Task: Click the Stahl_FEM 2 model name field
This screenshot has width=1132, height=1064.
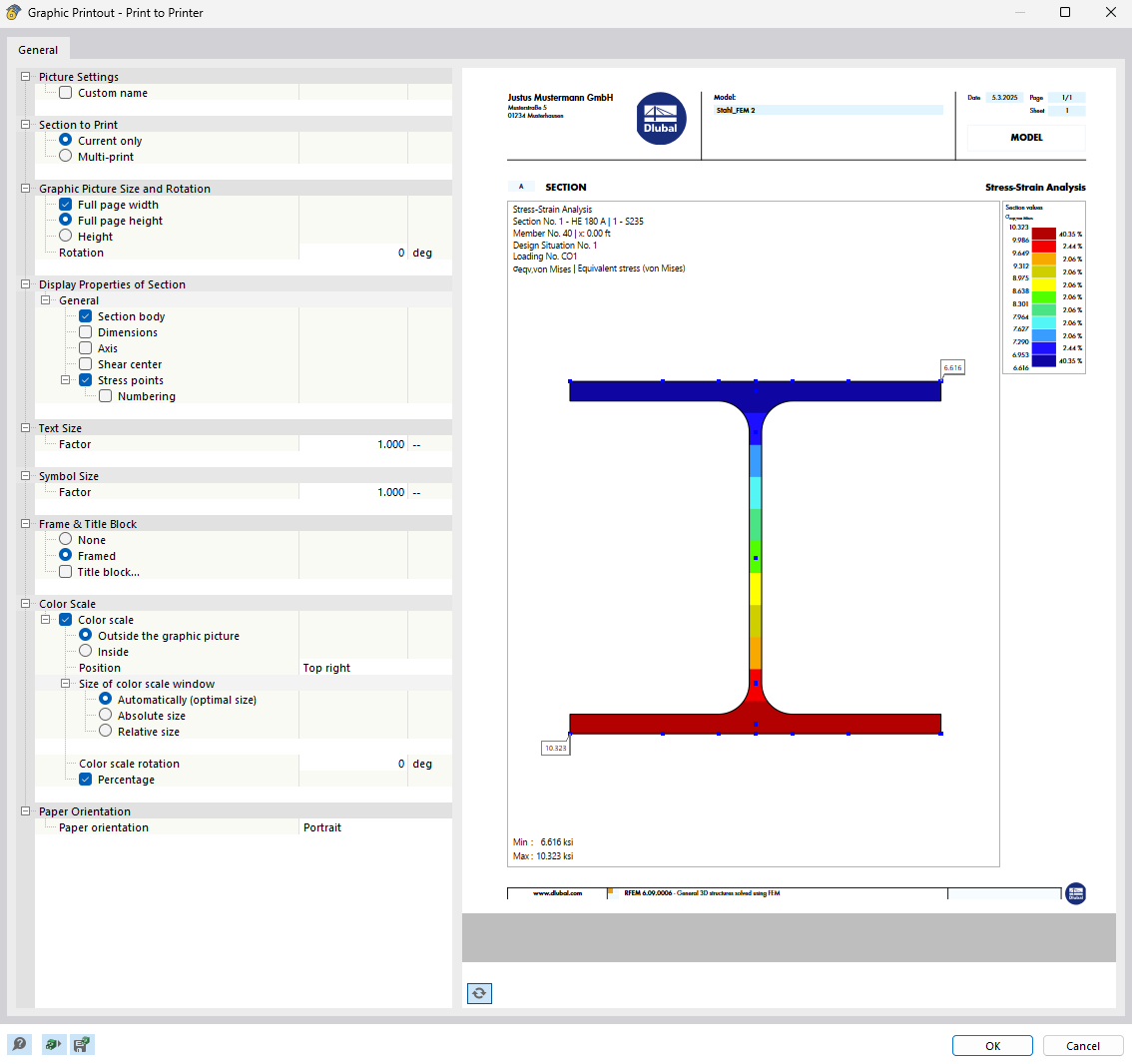Action: (829, 111)
